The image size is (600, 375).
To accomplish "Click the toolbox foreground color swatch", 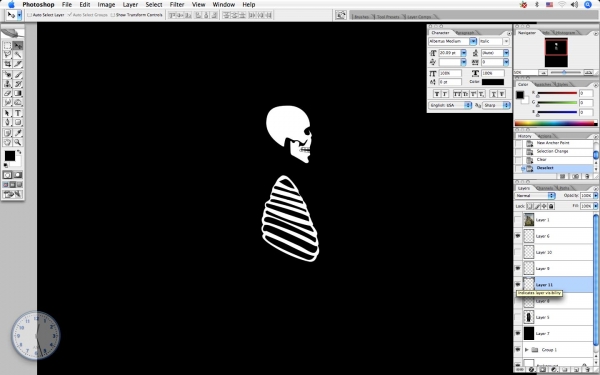I will 10,156.
